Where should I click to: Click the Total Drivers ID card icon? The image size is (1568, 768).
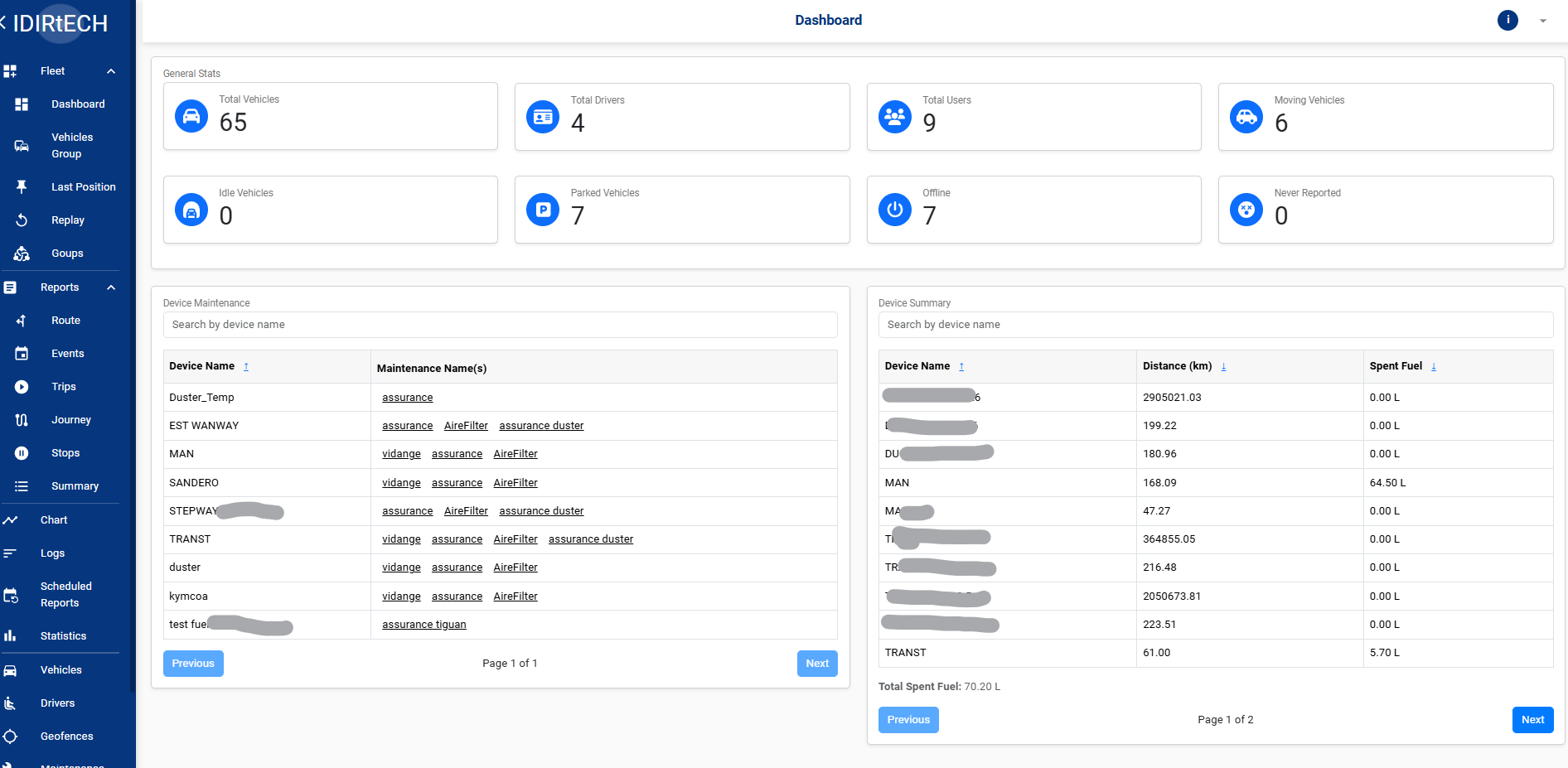[x=543, y=117]
